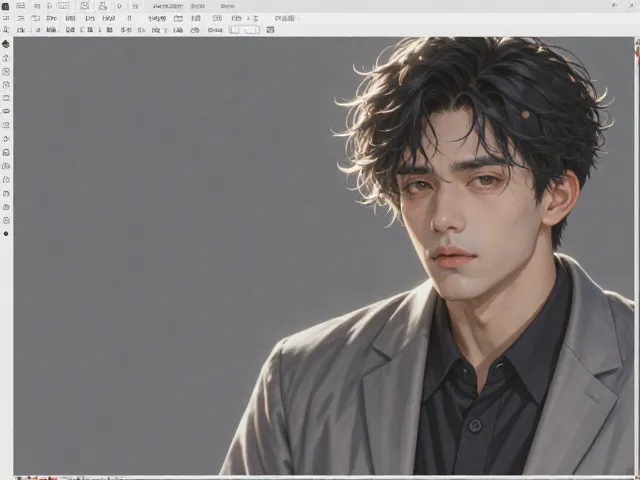The width and height of the screenshot is (640, 480).
Task: Expand the small arrow after last second-row label
Action: click(299, 18)
